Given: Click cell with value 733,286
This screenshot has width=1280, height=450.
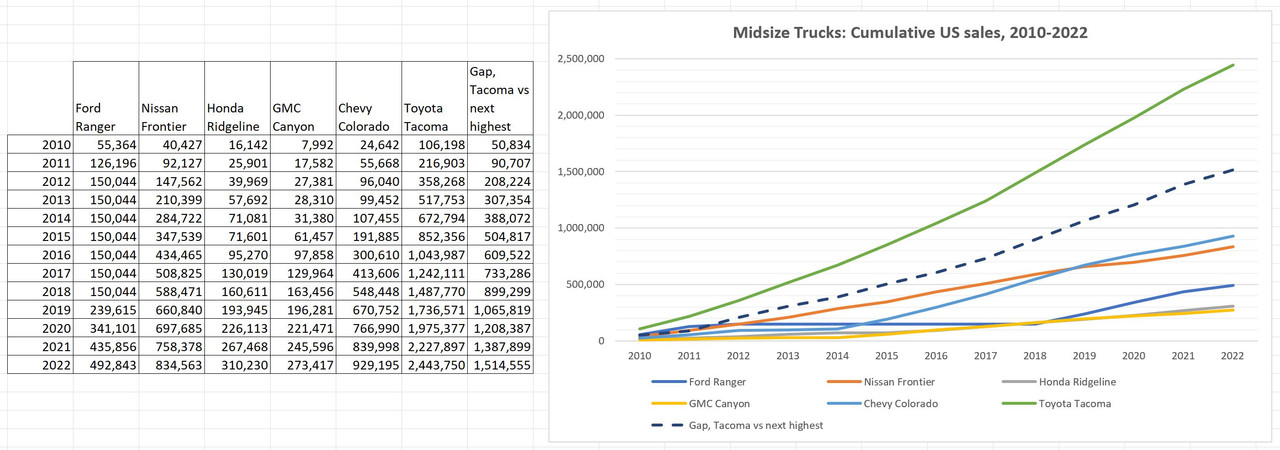Looking at the screenshot, I should [x=500, y=272].
